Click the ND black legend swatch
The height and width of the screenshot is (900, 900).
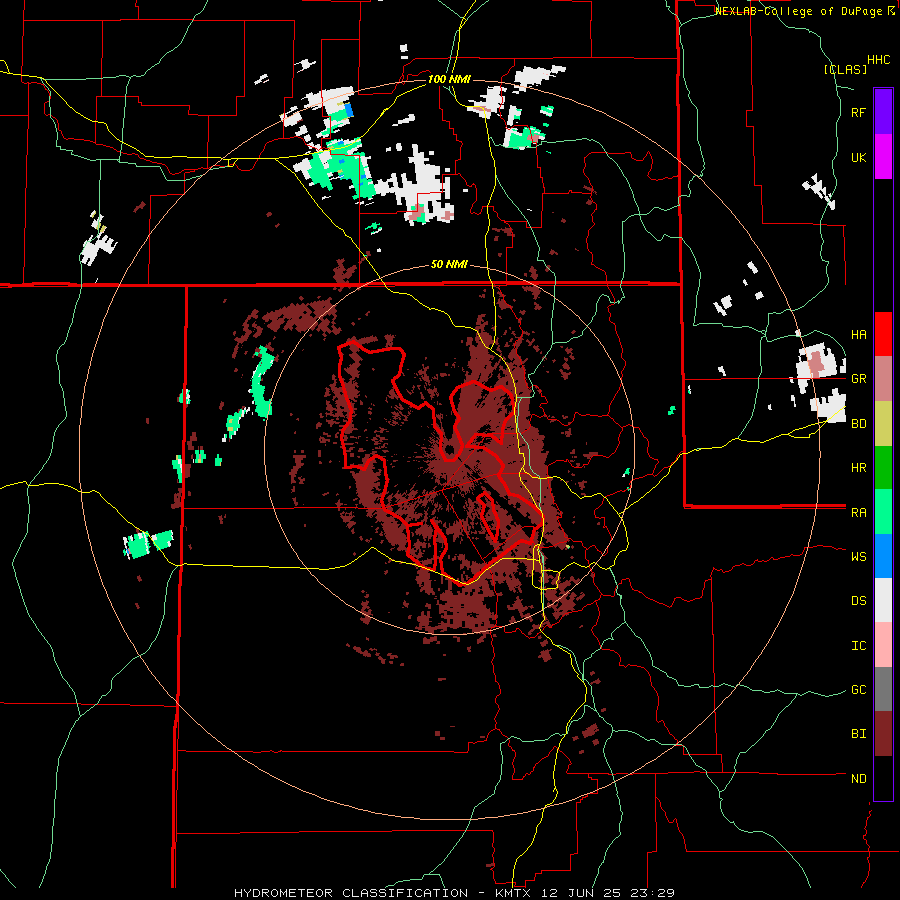[x=883, y=778]
